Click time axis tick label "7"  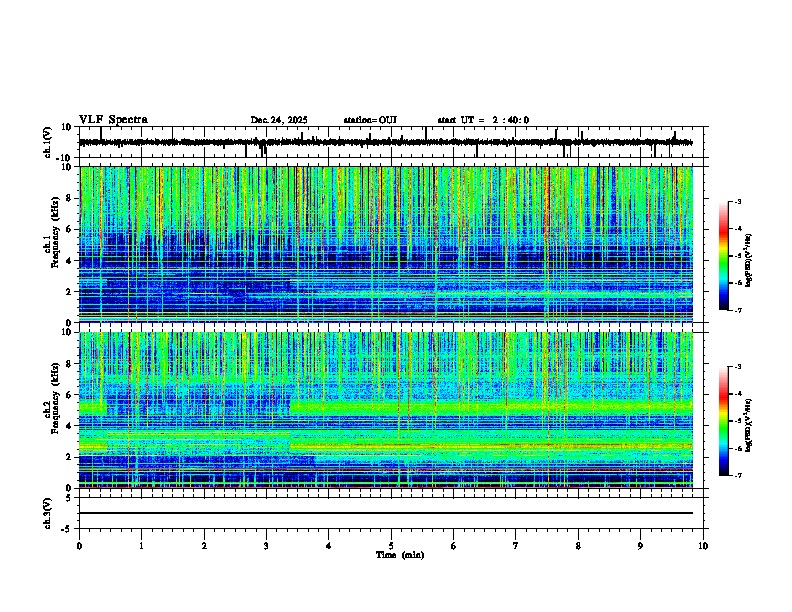[x=516, y=546]
